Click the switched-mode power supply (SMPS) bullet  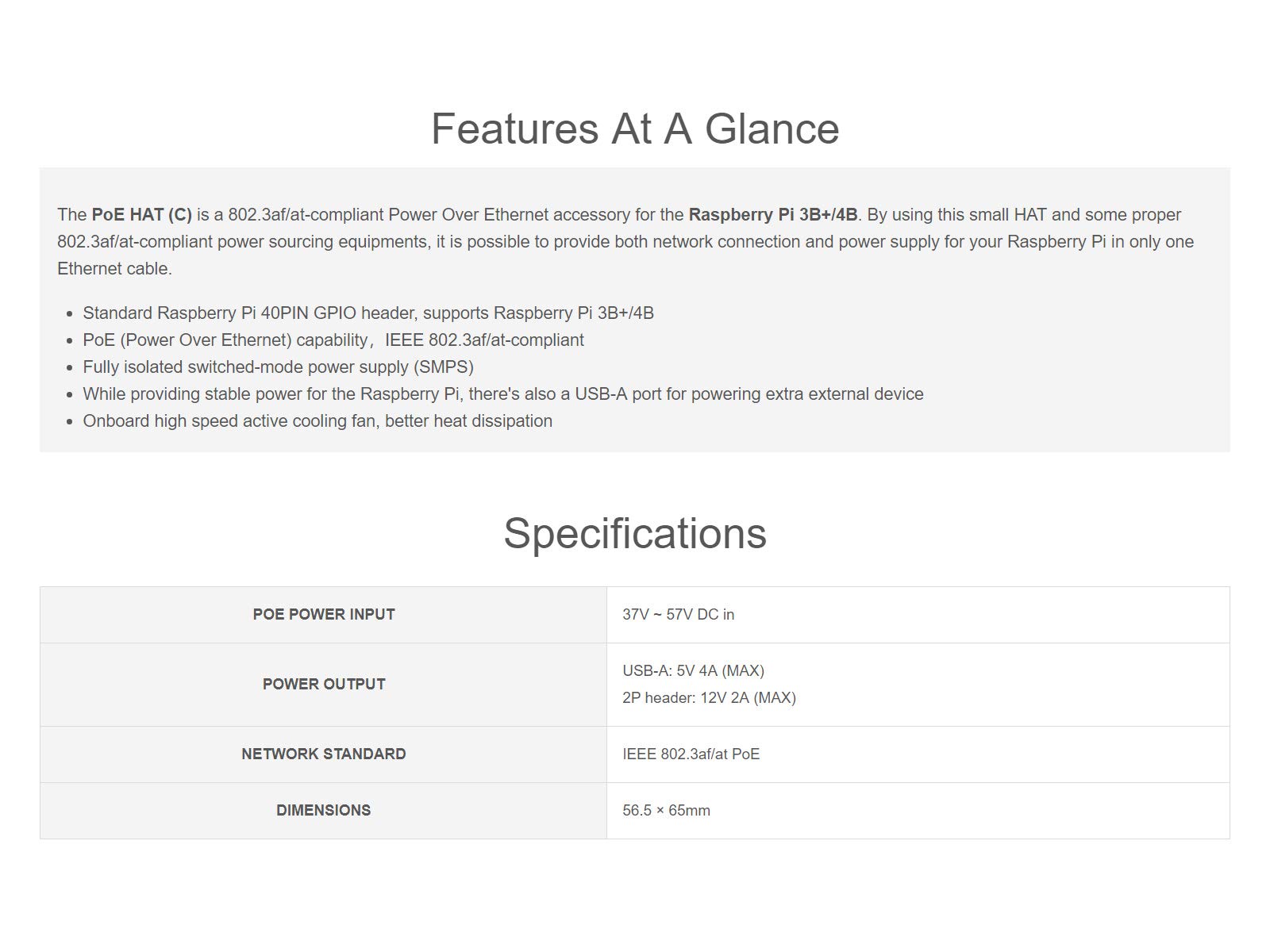point(278,367)
